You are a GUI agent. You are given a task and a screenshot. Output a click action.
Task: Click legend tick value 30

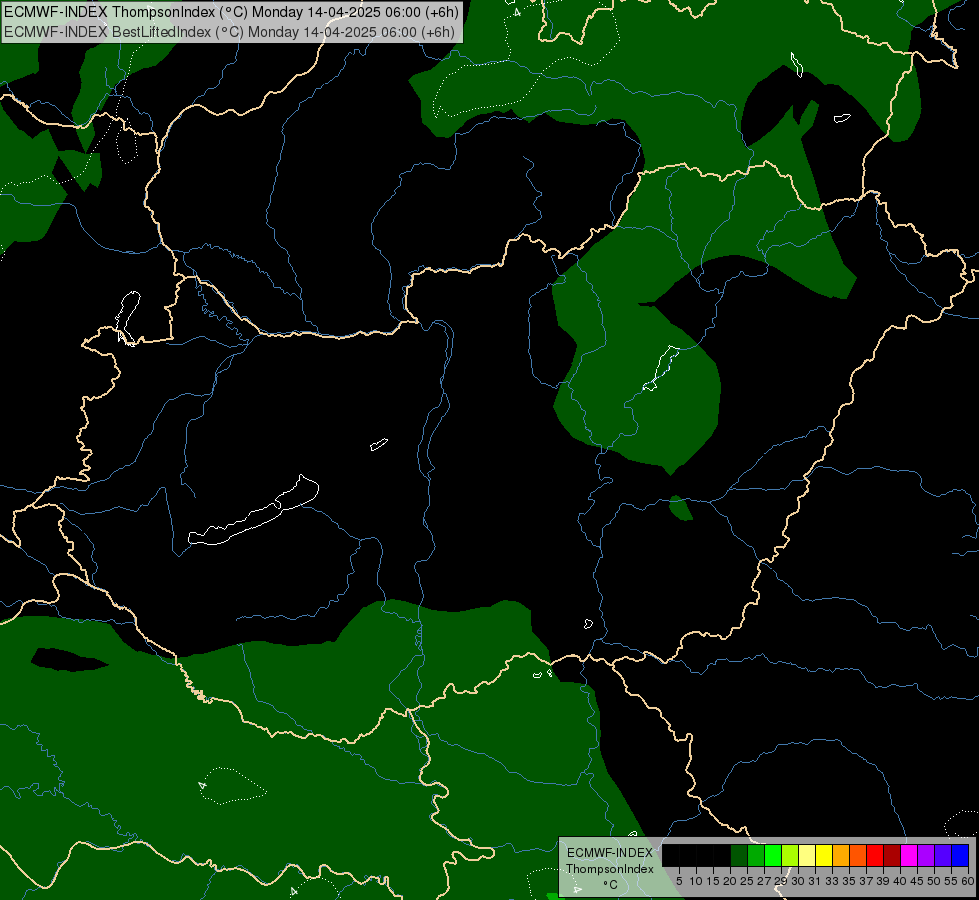point(798,881)
